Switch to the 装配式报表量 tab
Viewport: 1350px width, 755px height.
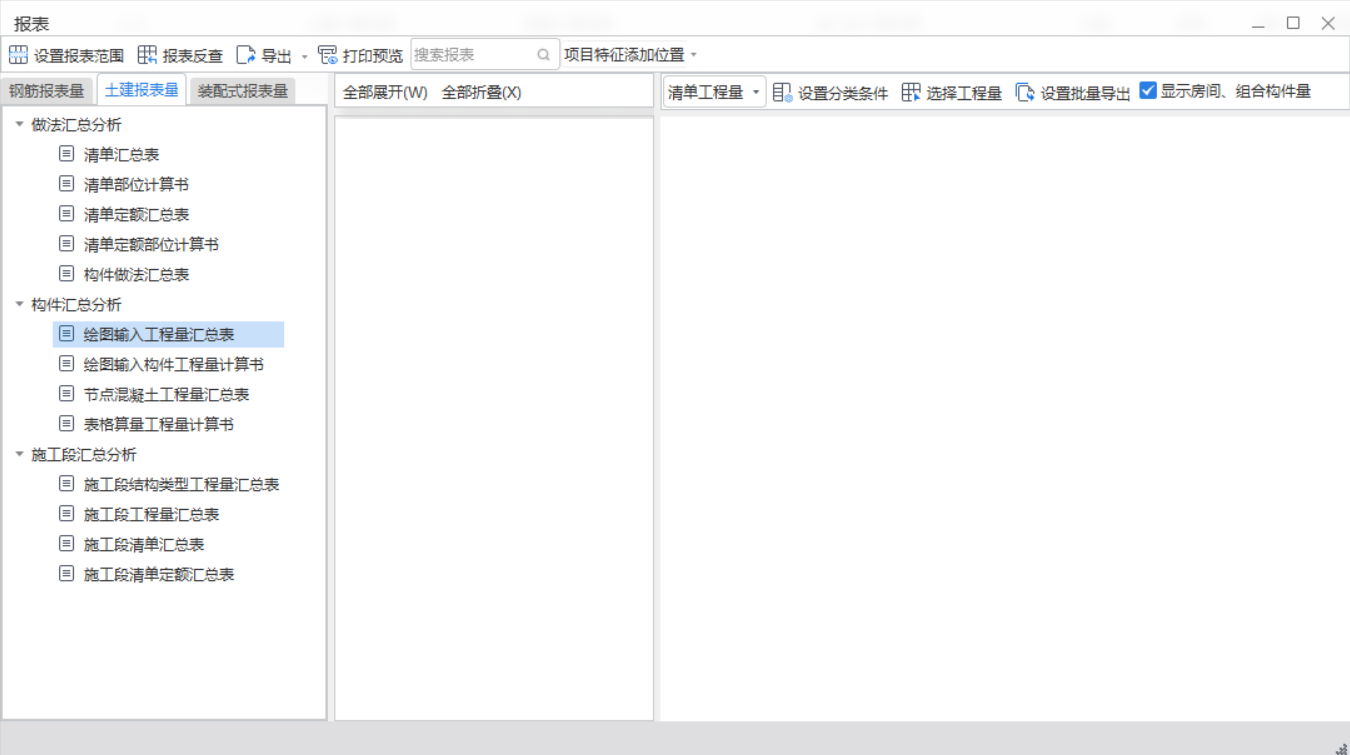coord(242,91)
